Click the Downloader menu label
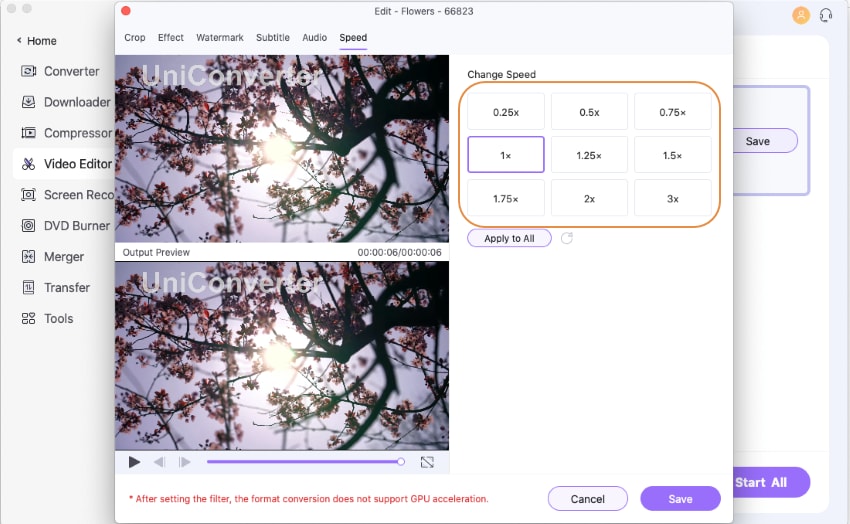The width and height of the screenshot is (850, 524). (77, 102)
